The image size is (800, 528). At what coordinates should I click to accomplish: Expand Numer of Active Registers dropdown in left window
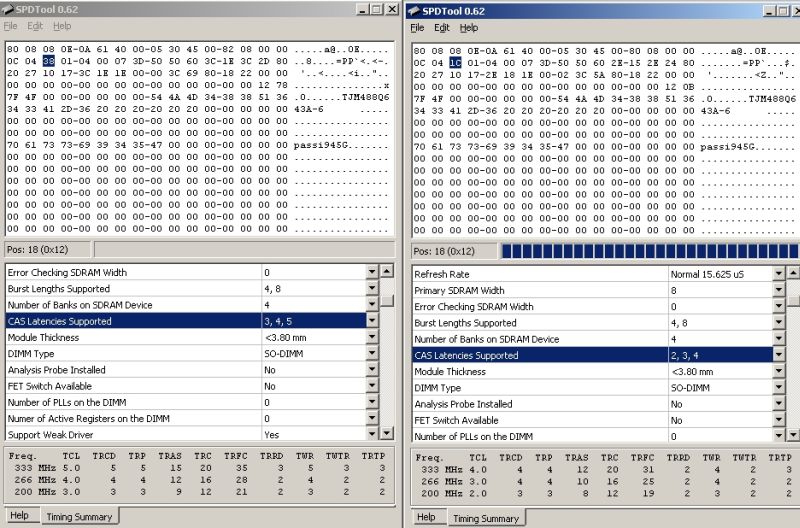(372, 418)
